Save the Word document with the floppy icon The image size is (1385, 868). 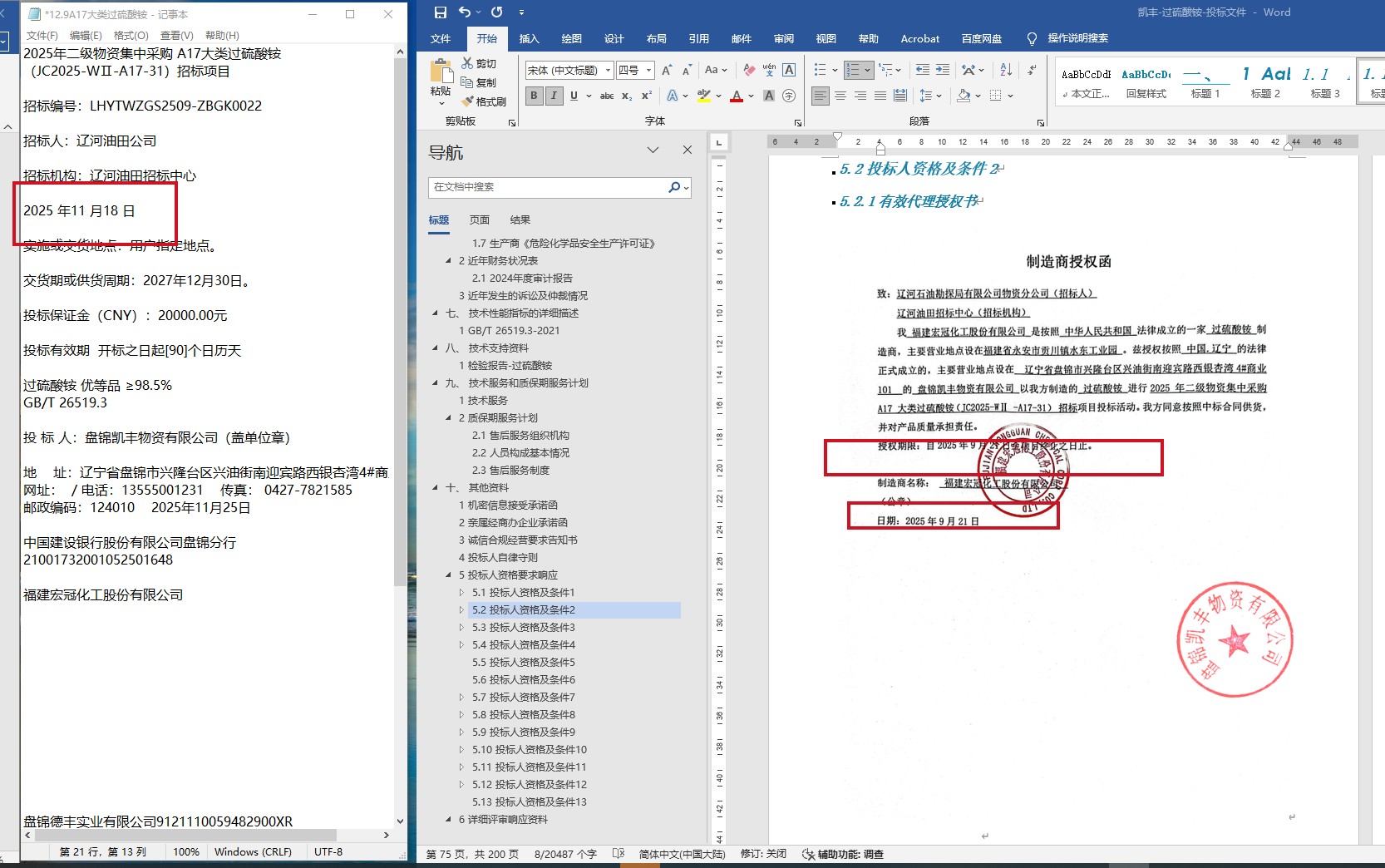click(441, 12)
